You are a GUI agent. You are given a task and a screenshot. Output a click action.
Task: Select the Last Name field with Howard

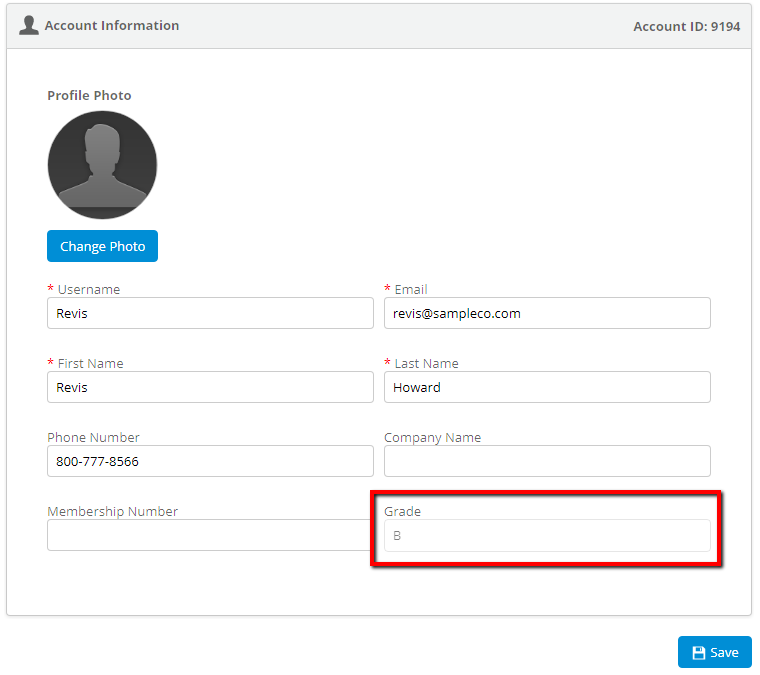[x=547, y=387]
